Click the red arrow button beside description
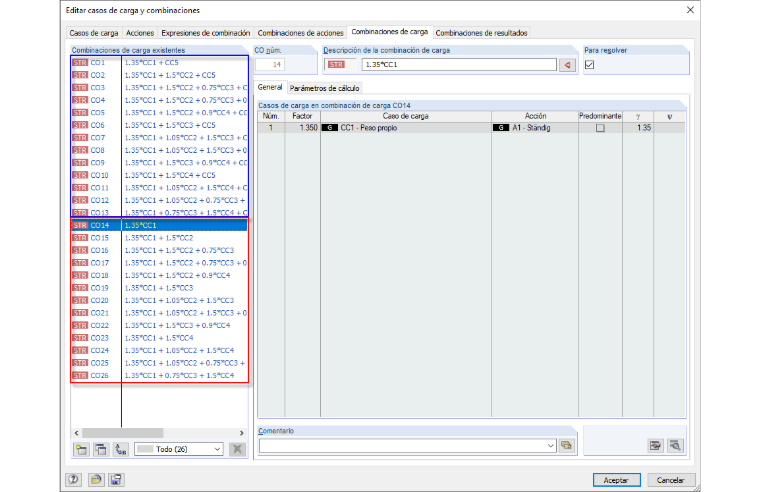Image resolution: width=760 pixels, height=492 pixels. (567, 64)
